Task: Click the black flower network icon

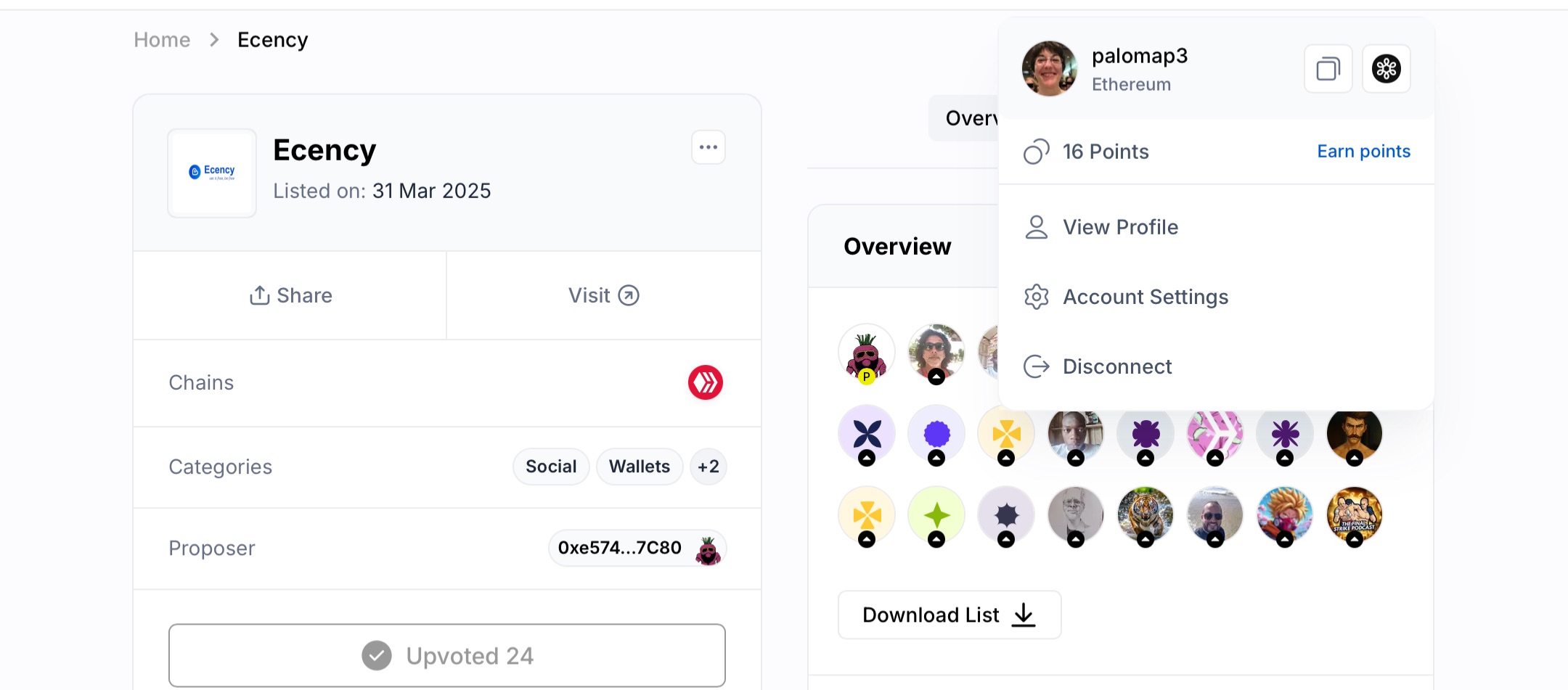Action: pyautogui.click(x=1386, y=69)
